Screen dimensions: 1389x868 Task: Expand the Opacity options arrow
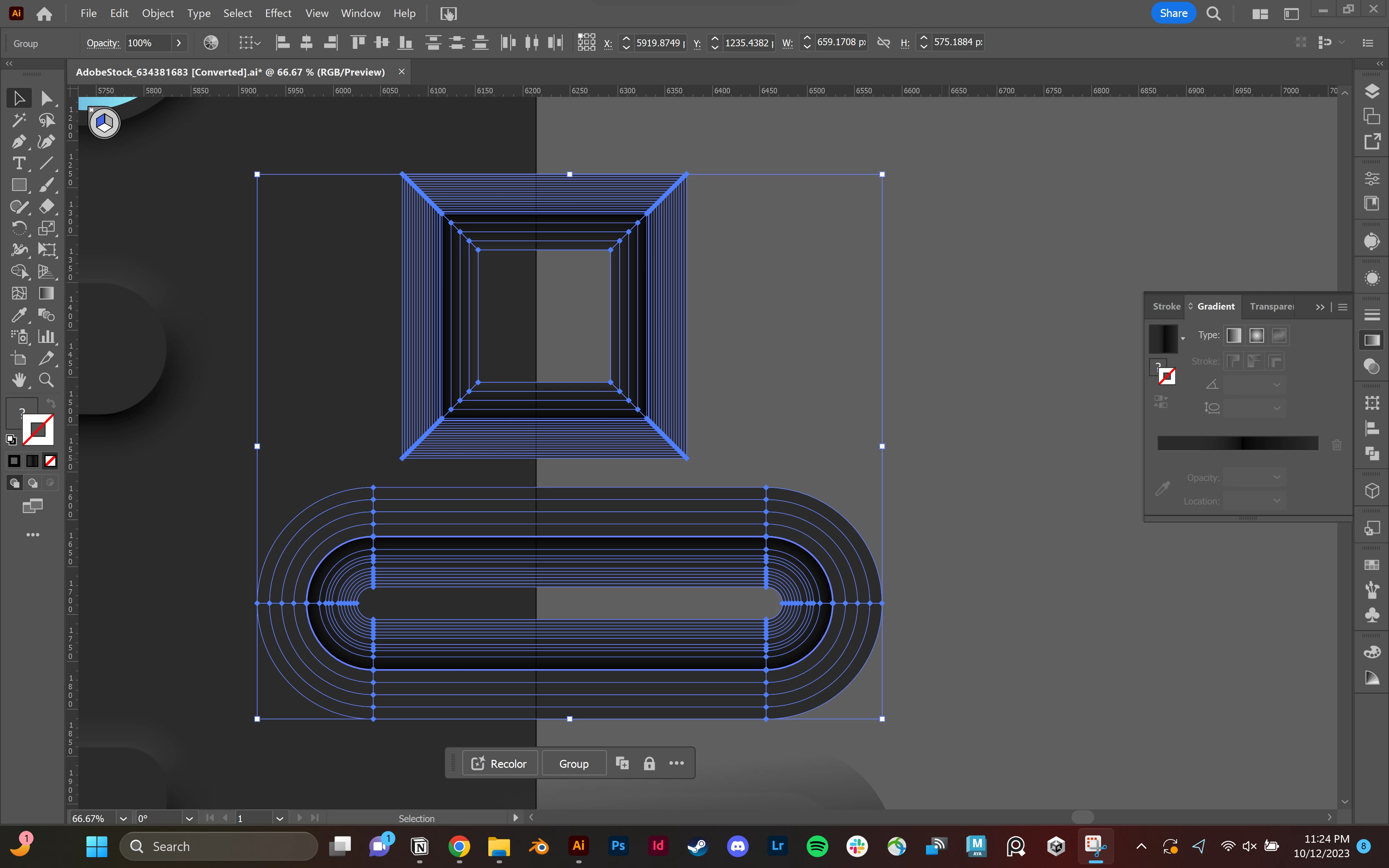[x=178, y=43]
